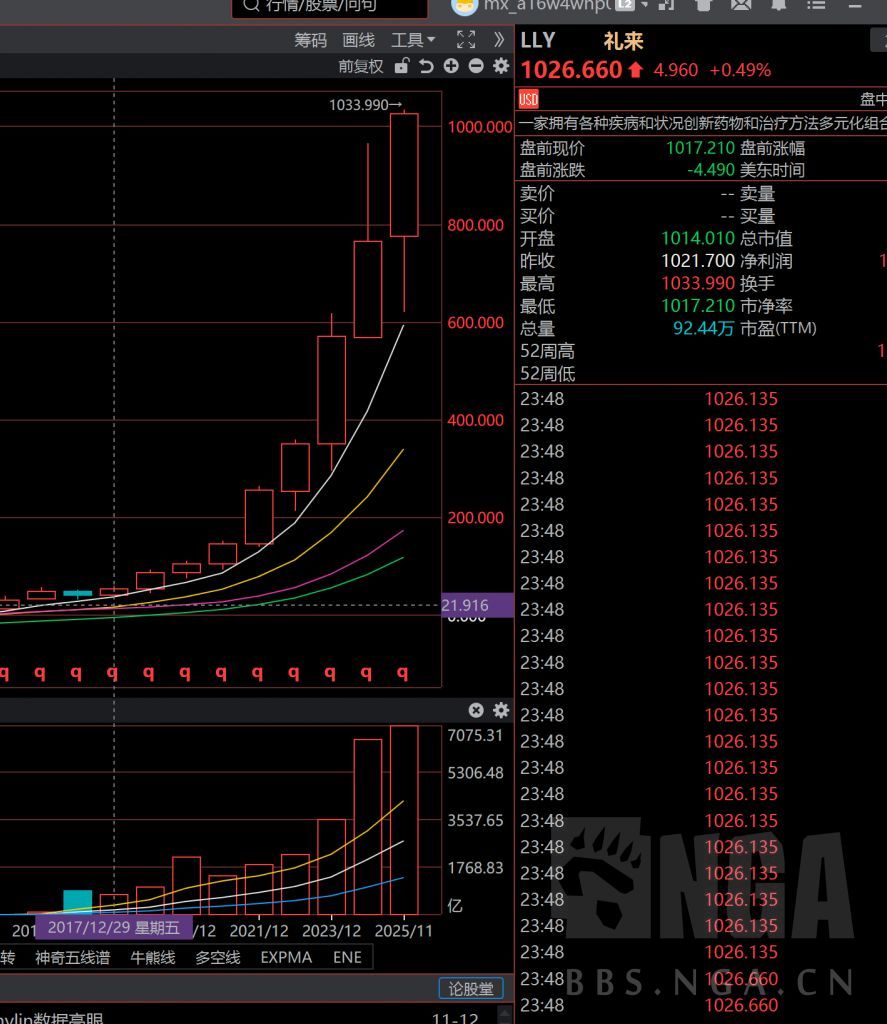The height and width of the screenshot is (1024, 887).
Task: Click the purple 21.916 crosshair price tag
Action: pos(477,605)
